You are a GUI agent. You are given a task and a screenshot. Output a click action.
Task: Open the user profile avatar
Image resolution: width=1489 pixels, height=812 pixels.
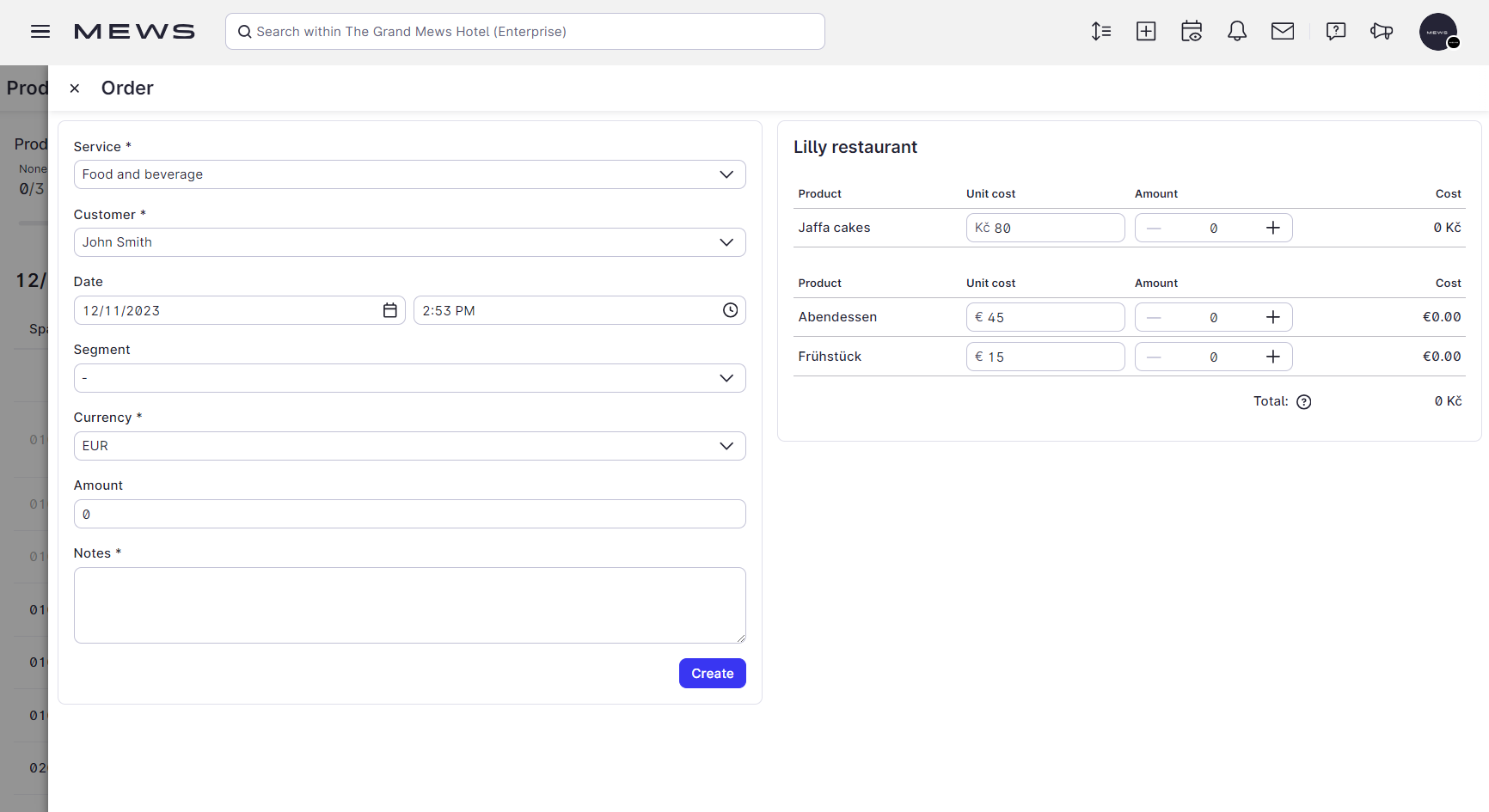point(1438,32)
